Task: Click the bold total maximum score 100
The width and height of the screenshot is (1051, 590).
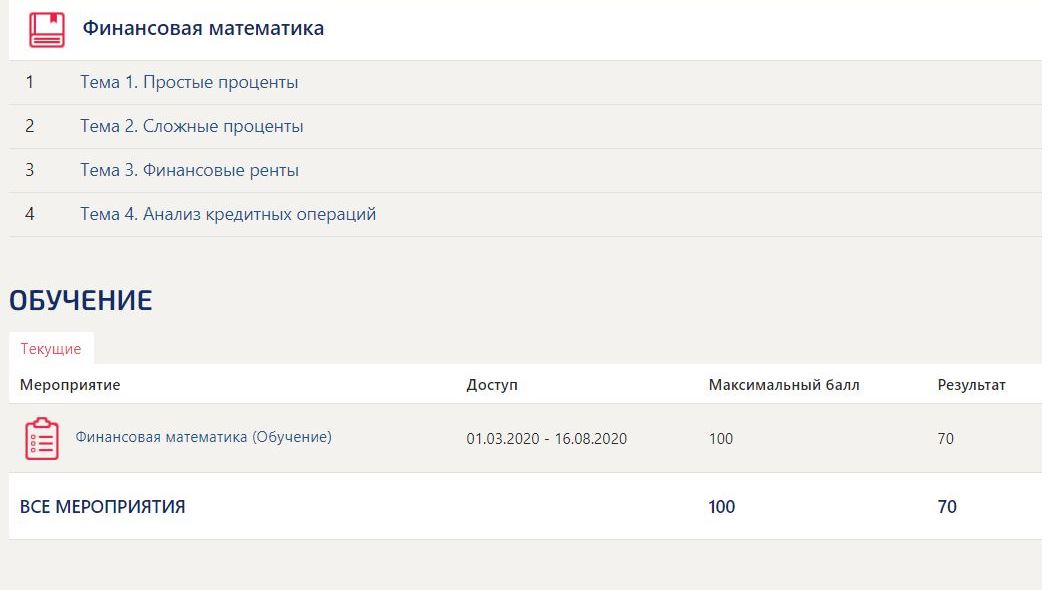Action: pos(721,507)
